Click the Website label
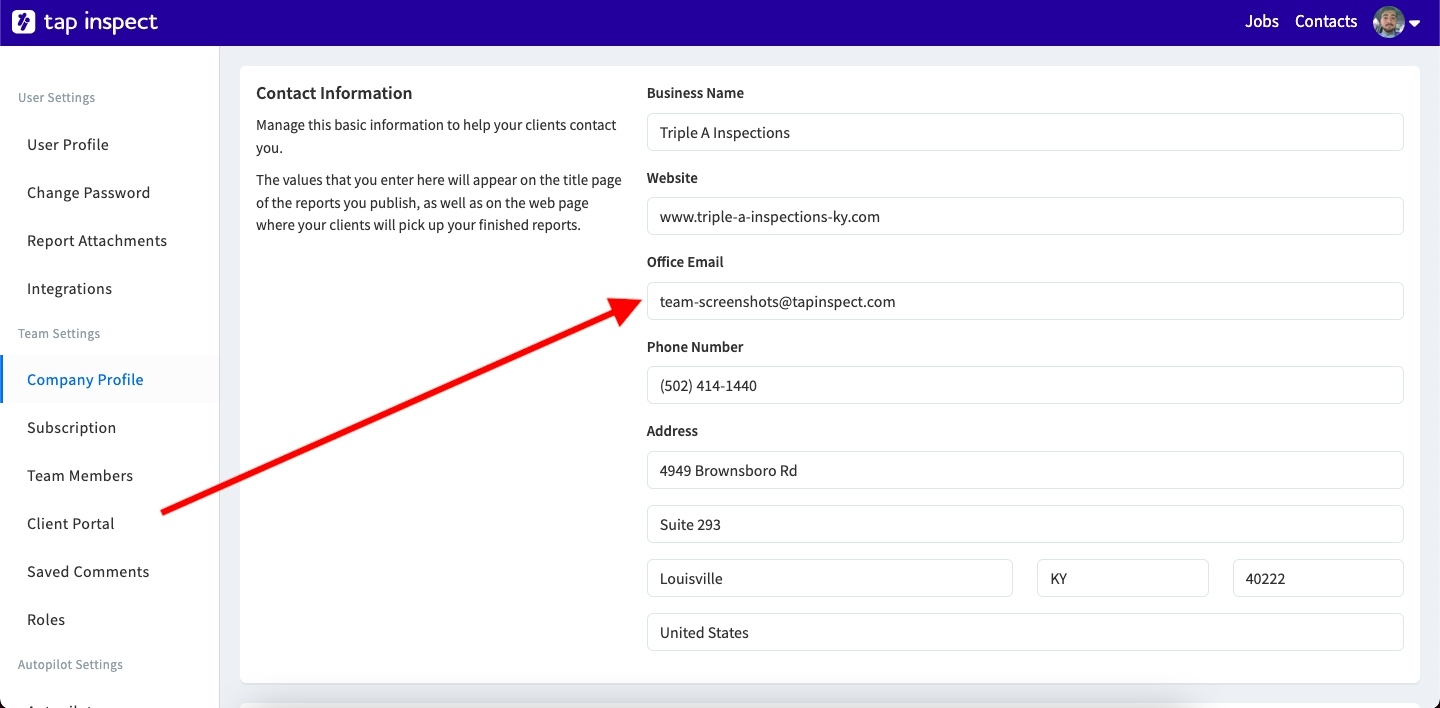 (672, 178)
